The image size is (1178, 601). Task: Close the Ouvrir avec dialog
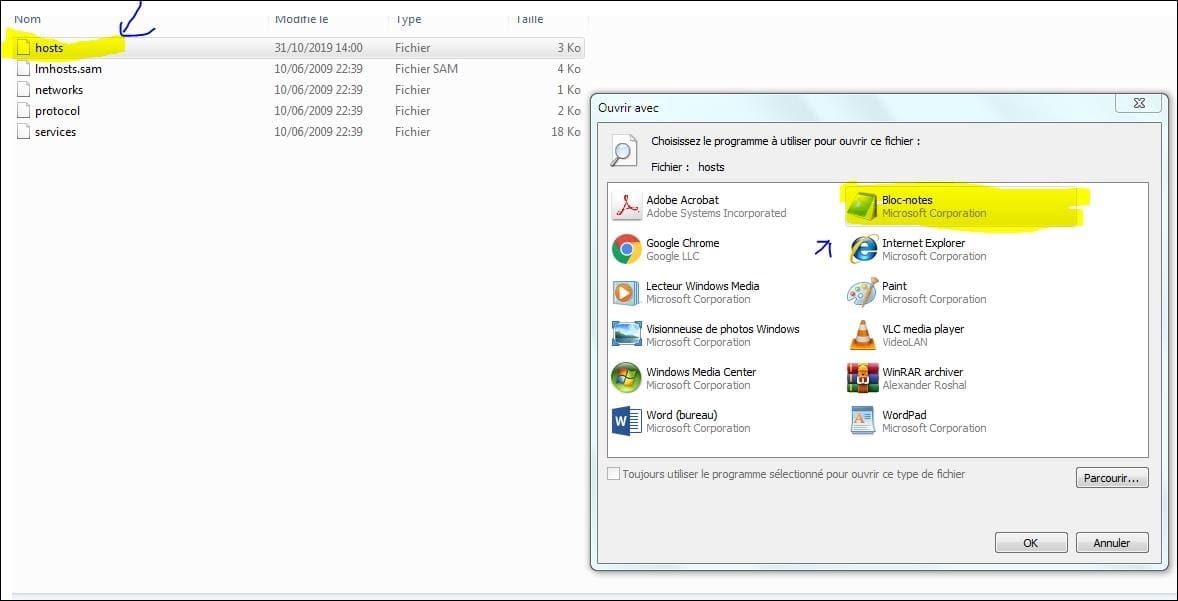1139,104
